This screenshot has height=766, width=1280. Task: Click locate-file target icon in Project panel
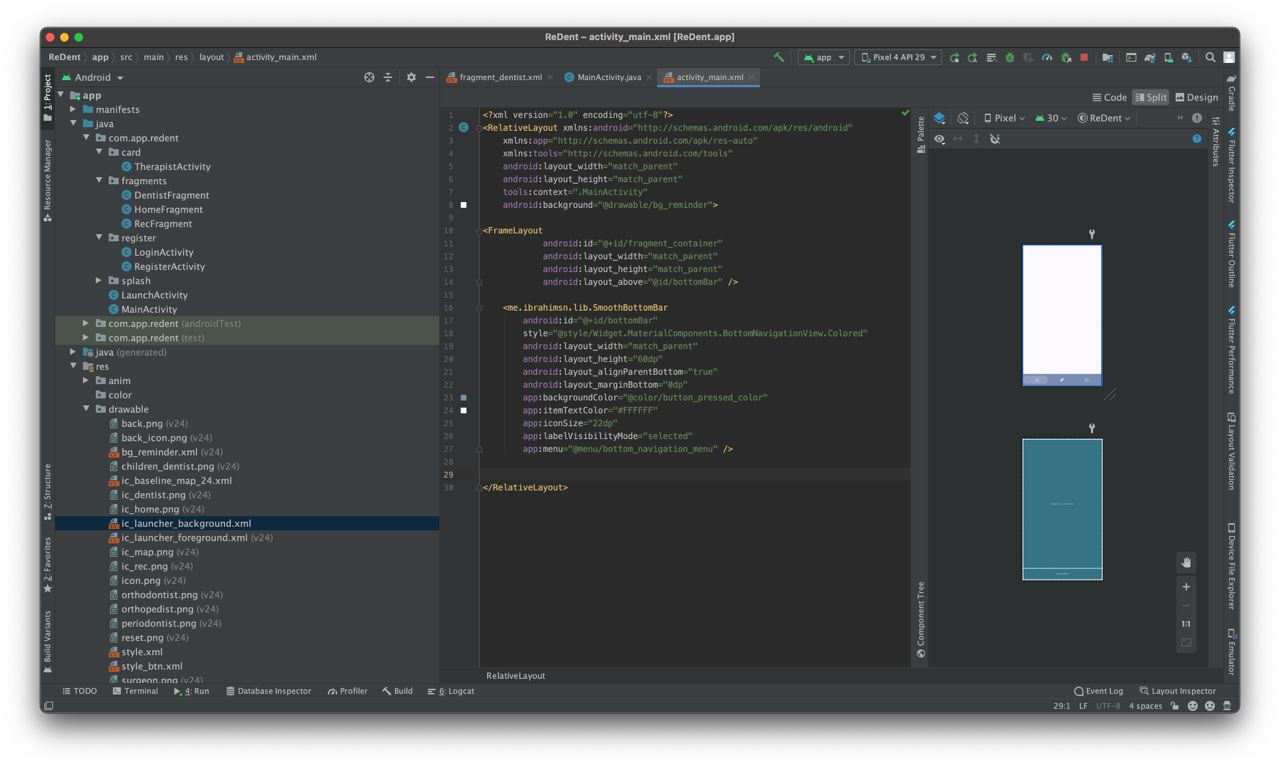coord(369,77)
